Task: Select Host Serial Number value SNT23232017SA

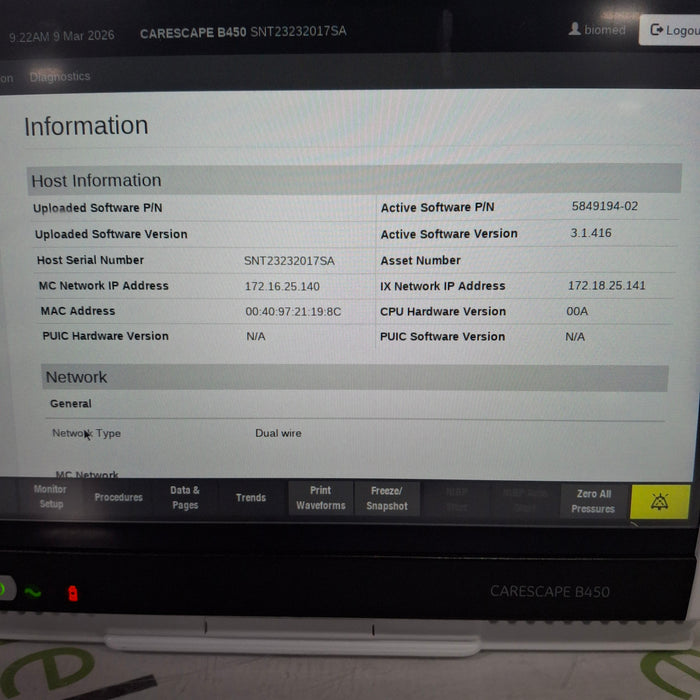Action: 289,261
